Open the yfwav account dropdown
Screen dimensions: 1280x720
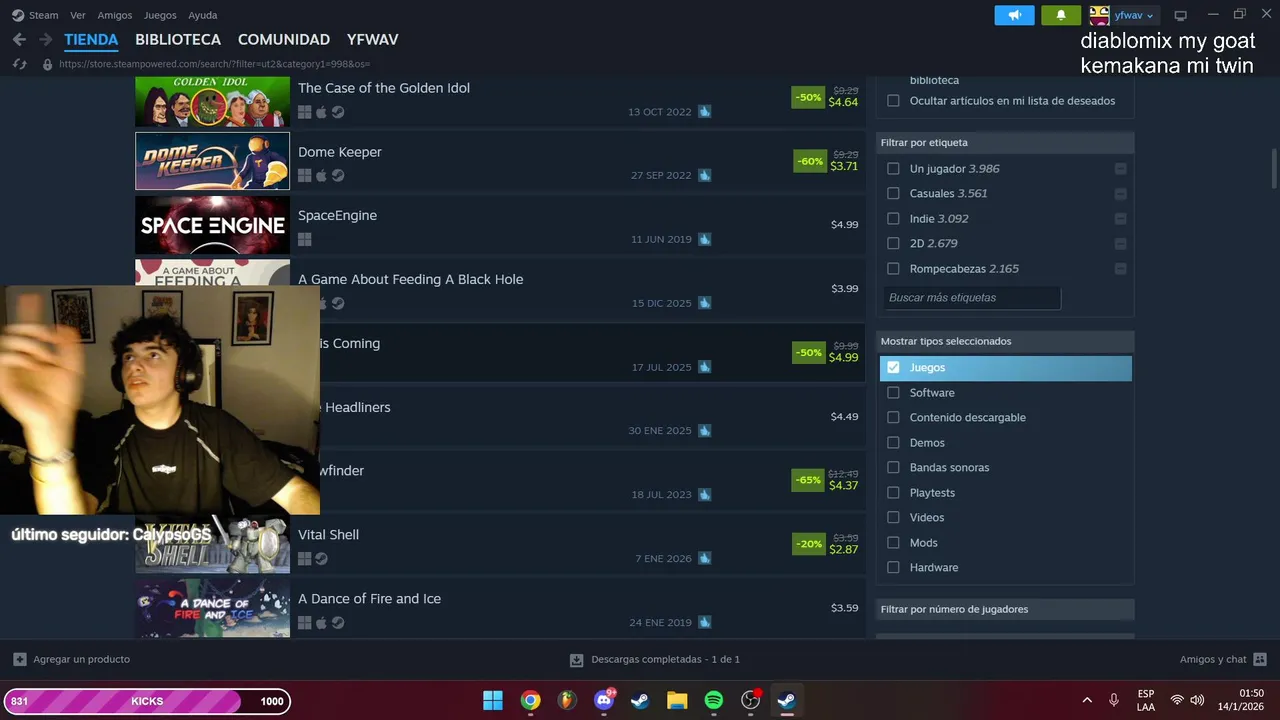1135,15
